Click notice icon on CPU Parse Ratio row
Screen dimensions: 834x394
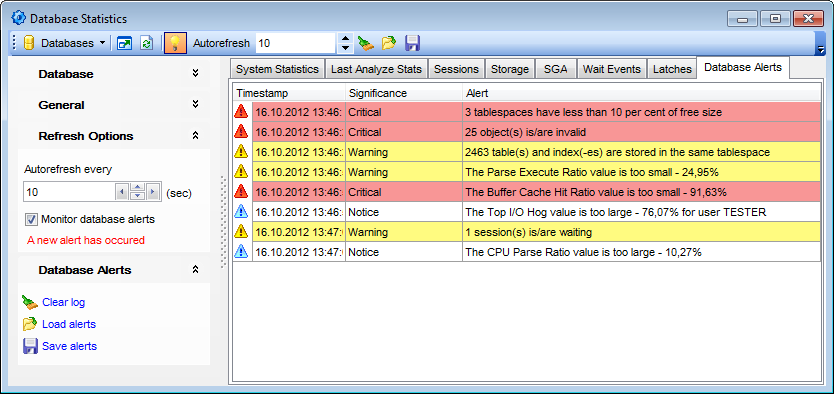(241, 252)
